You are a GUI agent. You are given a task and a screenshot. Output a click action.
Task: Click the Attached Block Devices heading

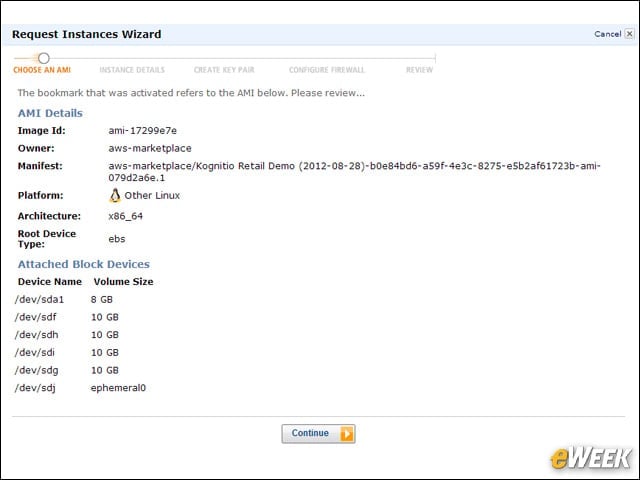pos(84,264)
